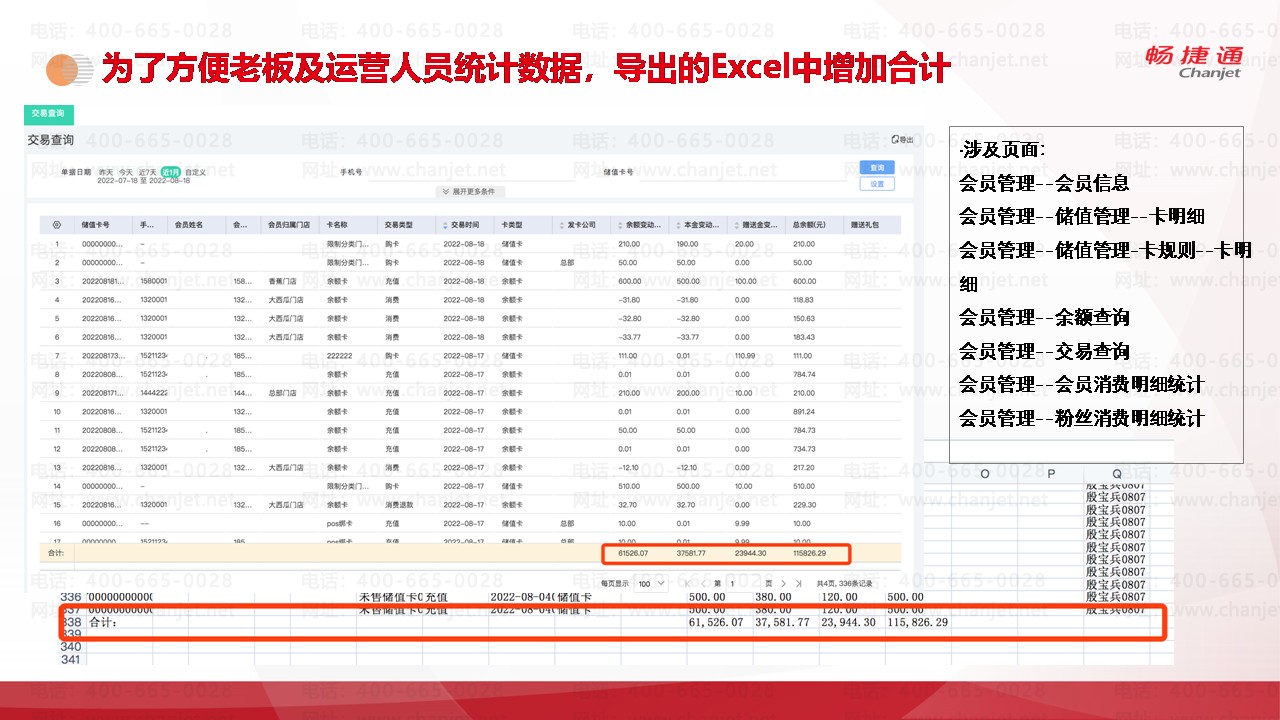Click the 1580001 phone number cell
1280x720 pixels.
pos(153,281)
